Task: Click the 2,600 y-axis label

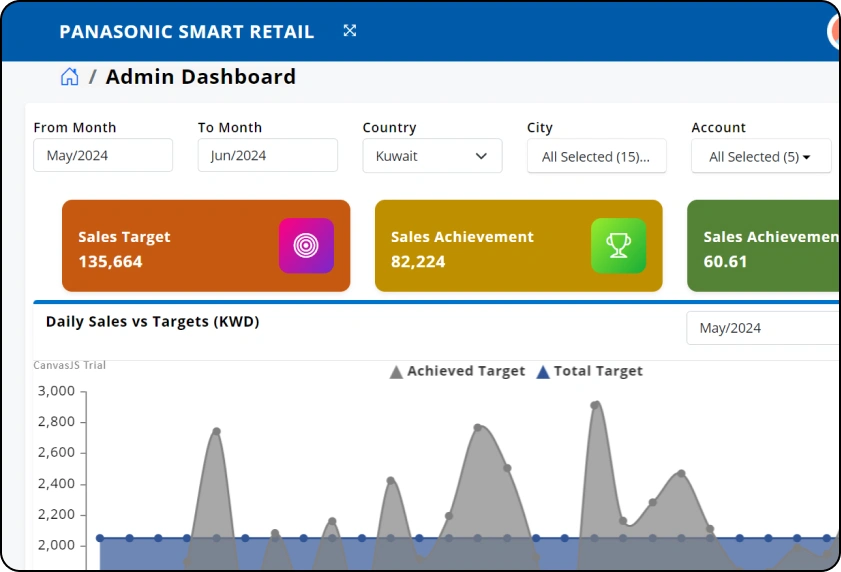Action: tap(56, 453)
